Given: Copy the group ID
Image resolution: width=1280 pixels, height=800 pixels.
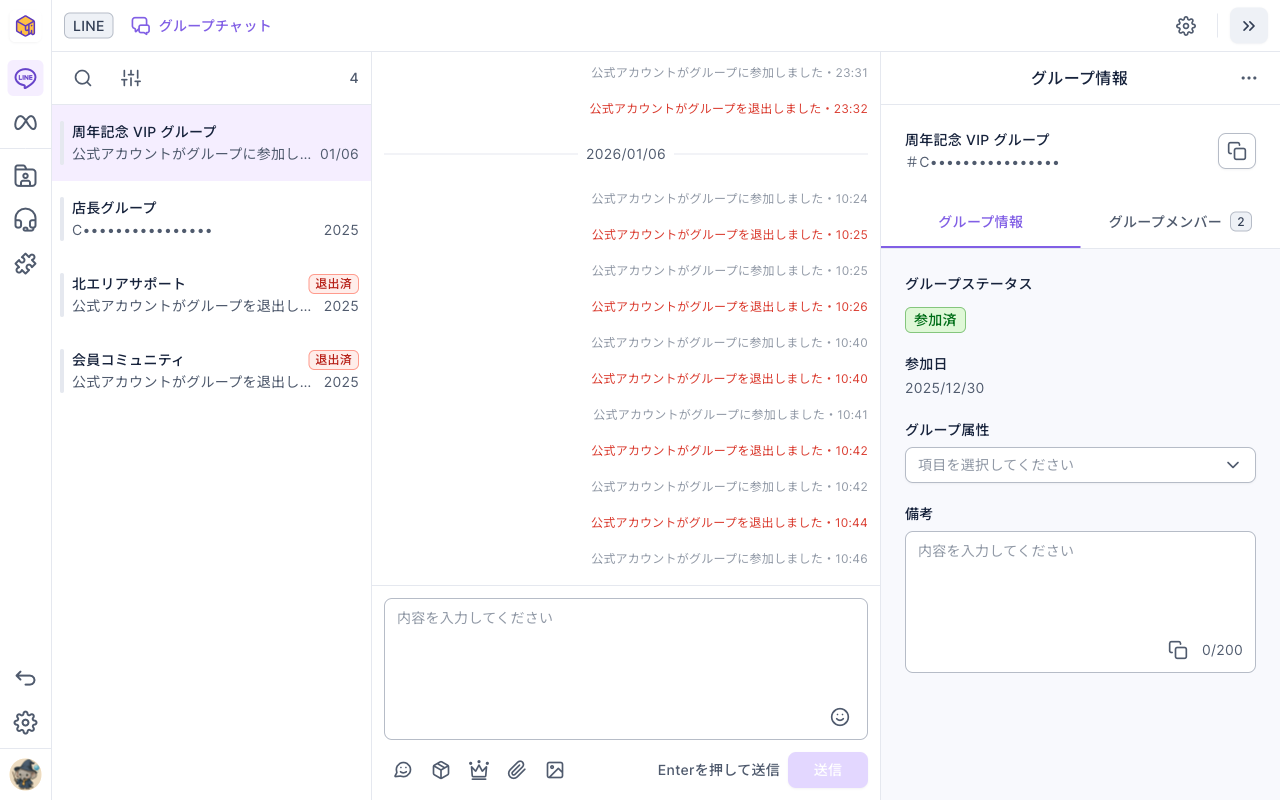Looking at the screenshot, I should coord(1237,151).
